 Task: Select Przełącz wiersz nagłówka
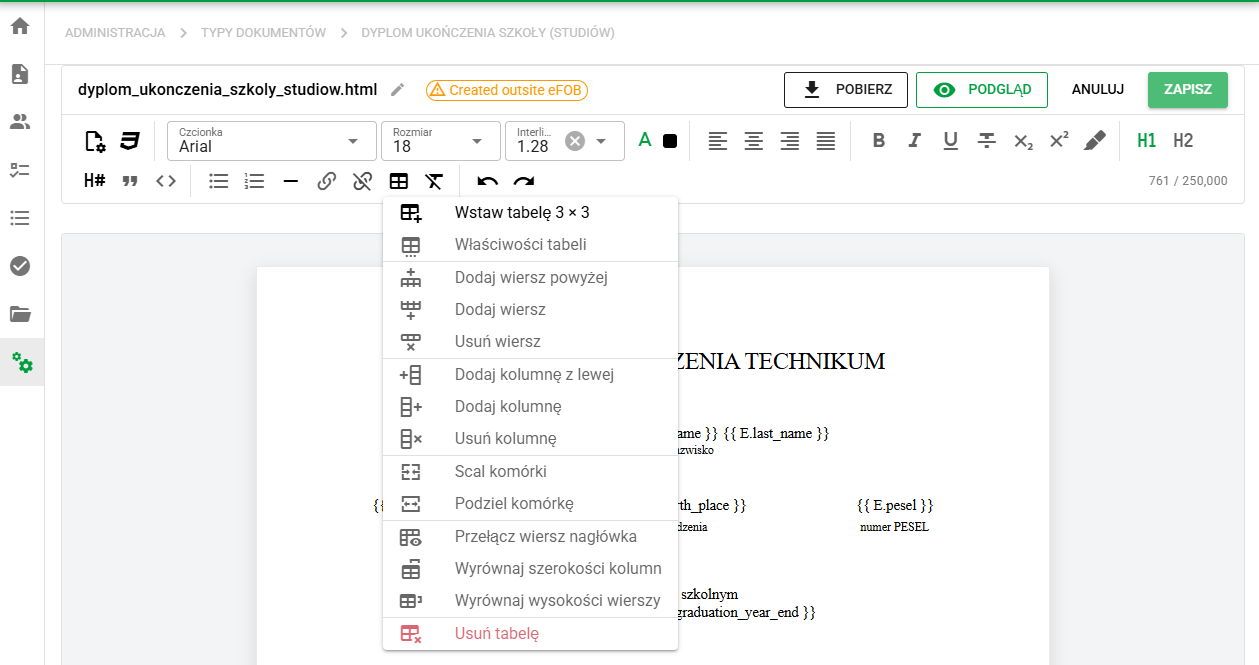[530, 537]
